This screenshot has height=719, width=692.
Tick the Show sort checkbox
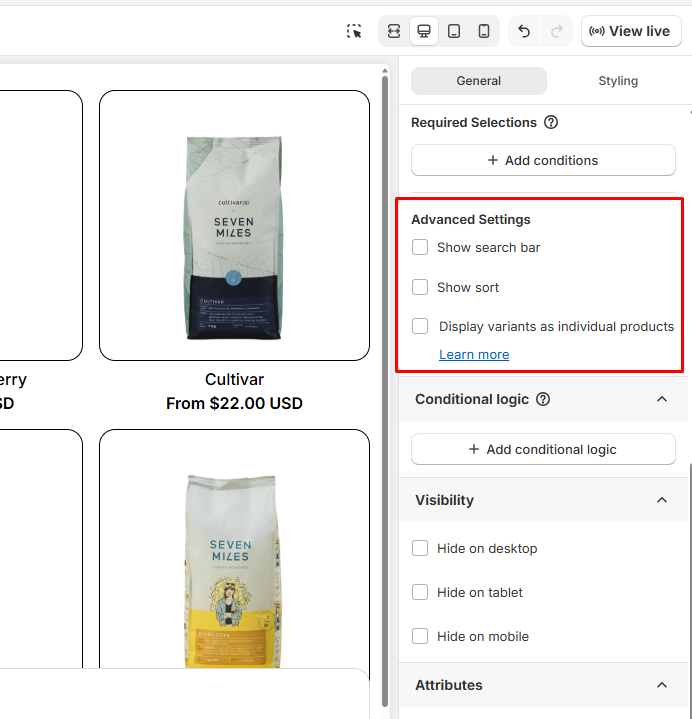click(x=420, y=287)
